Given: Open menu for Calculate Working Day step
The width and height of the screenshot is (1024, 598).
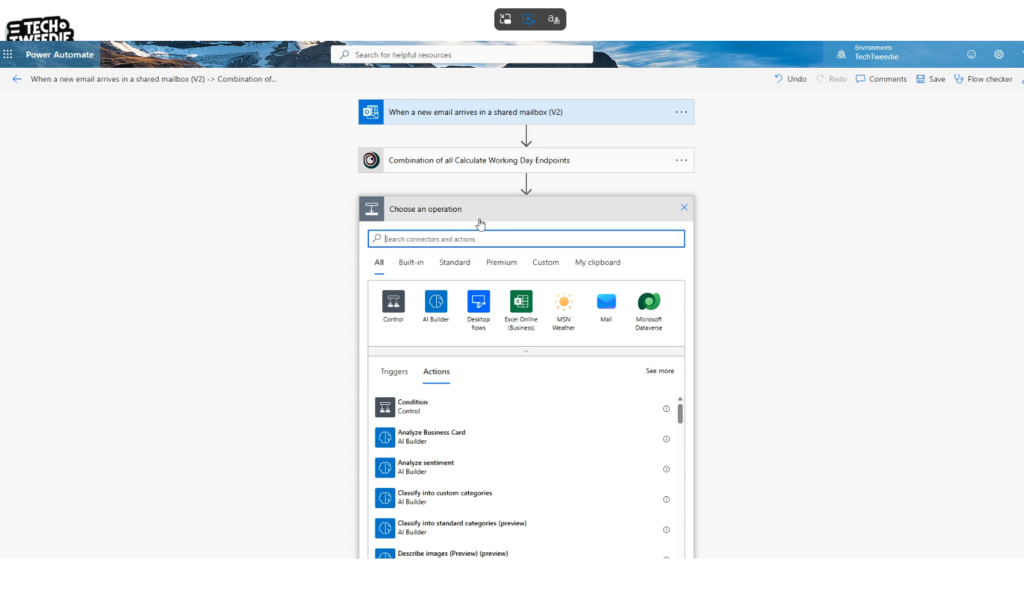Looking at the screenshot, I should point(681,160).
